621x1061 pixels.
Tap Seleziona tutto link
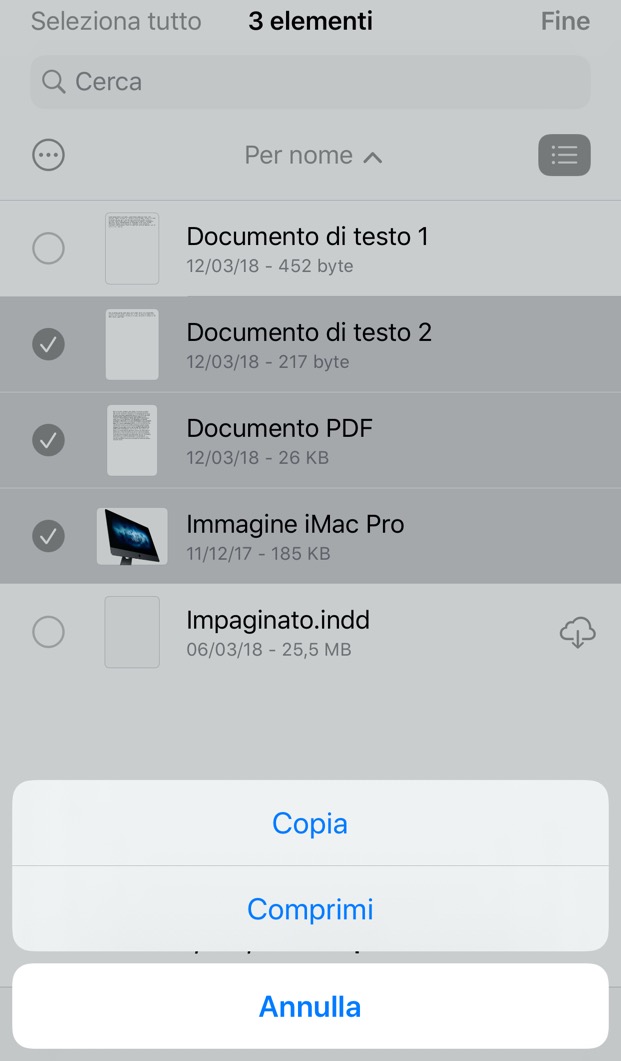pos(116,21)
